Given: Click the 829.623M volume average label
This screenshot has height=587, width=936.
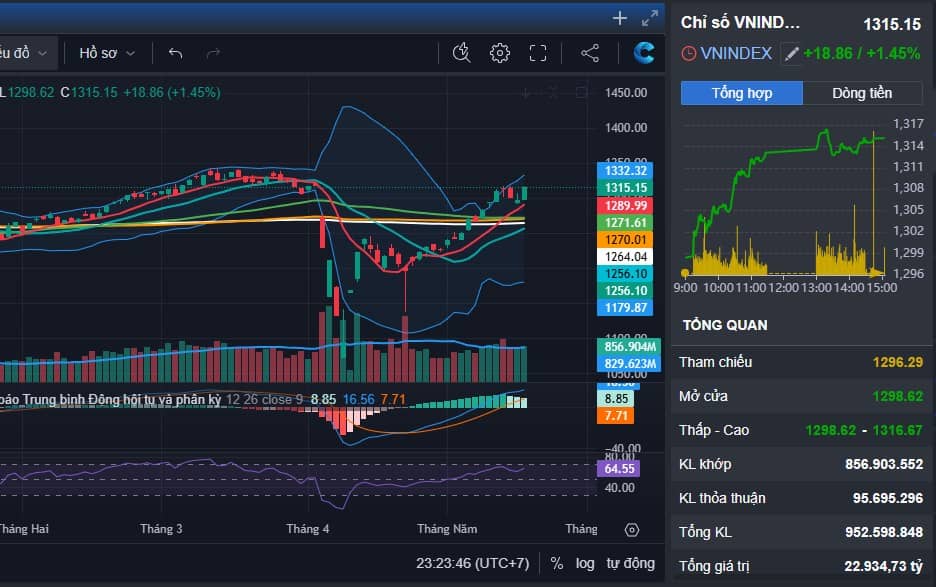Looking at the screenshot, I should pyautogui.click(x=629, y=363).
